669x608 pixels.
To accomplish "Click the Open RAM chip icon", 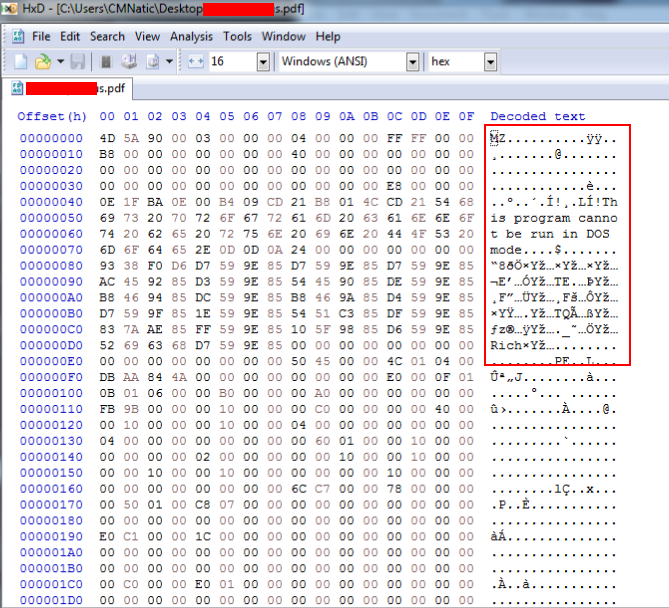I will pos(105,62).
